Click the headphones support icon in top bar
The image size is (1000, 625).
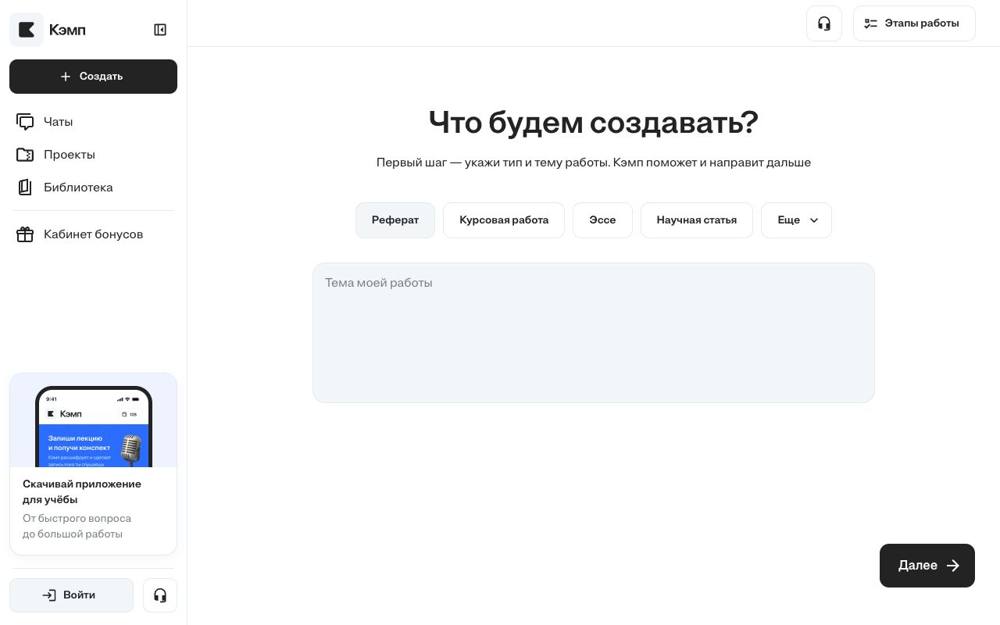point(824,24)
